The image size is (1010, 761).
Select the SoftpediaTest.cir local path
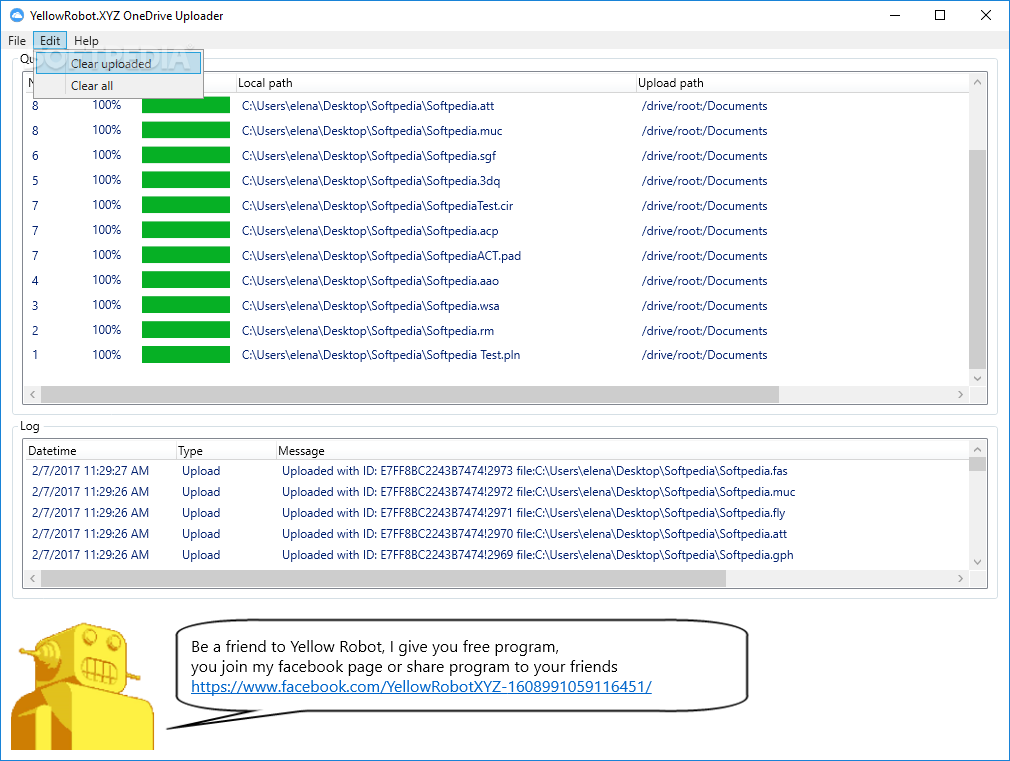pos(377,206)
